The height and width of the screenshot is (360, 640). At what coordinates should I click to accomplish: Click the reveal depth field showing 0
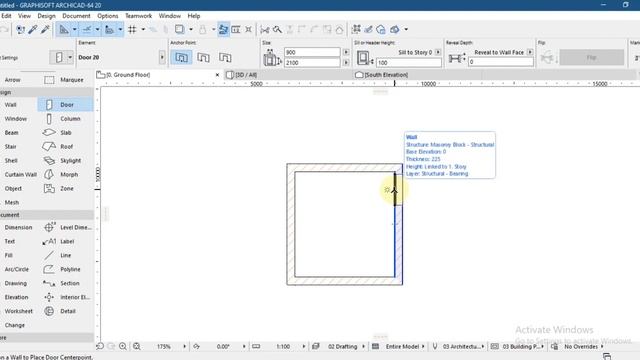coord(500,62)
